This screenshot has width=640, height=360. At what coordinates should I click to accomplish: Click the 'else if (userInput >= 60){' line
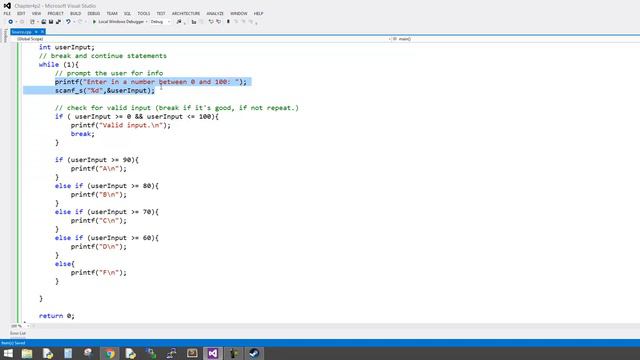click(x=107, y=238)
